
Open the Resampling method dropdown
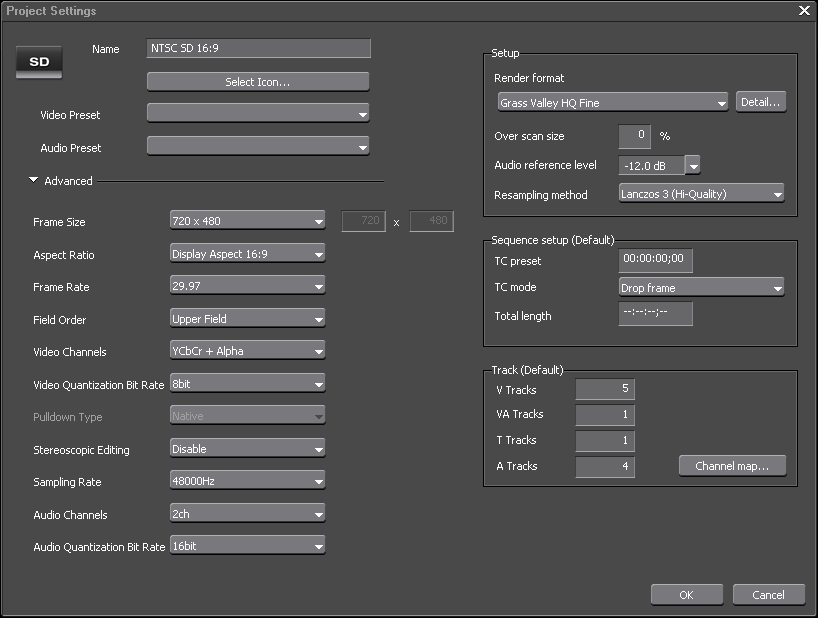pos(701,194)
